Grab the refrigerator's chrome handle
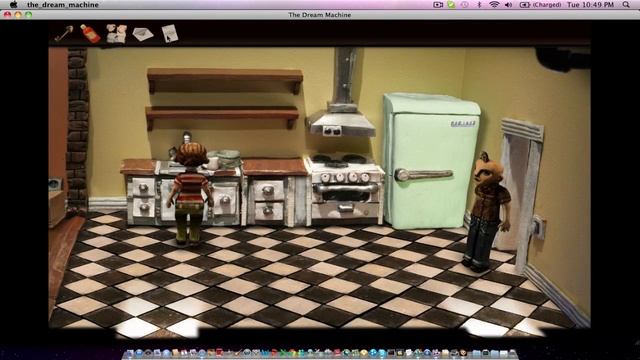 tap(424, 175)
